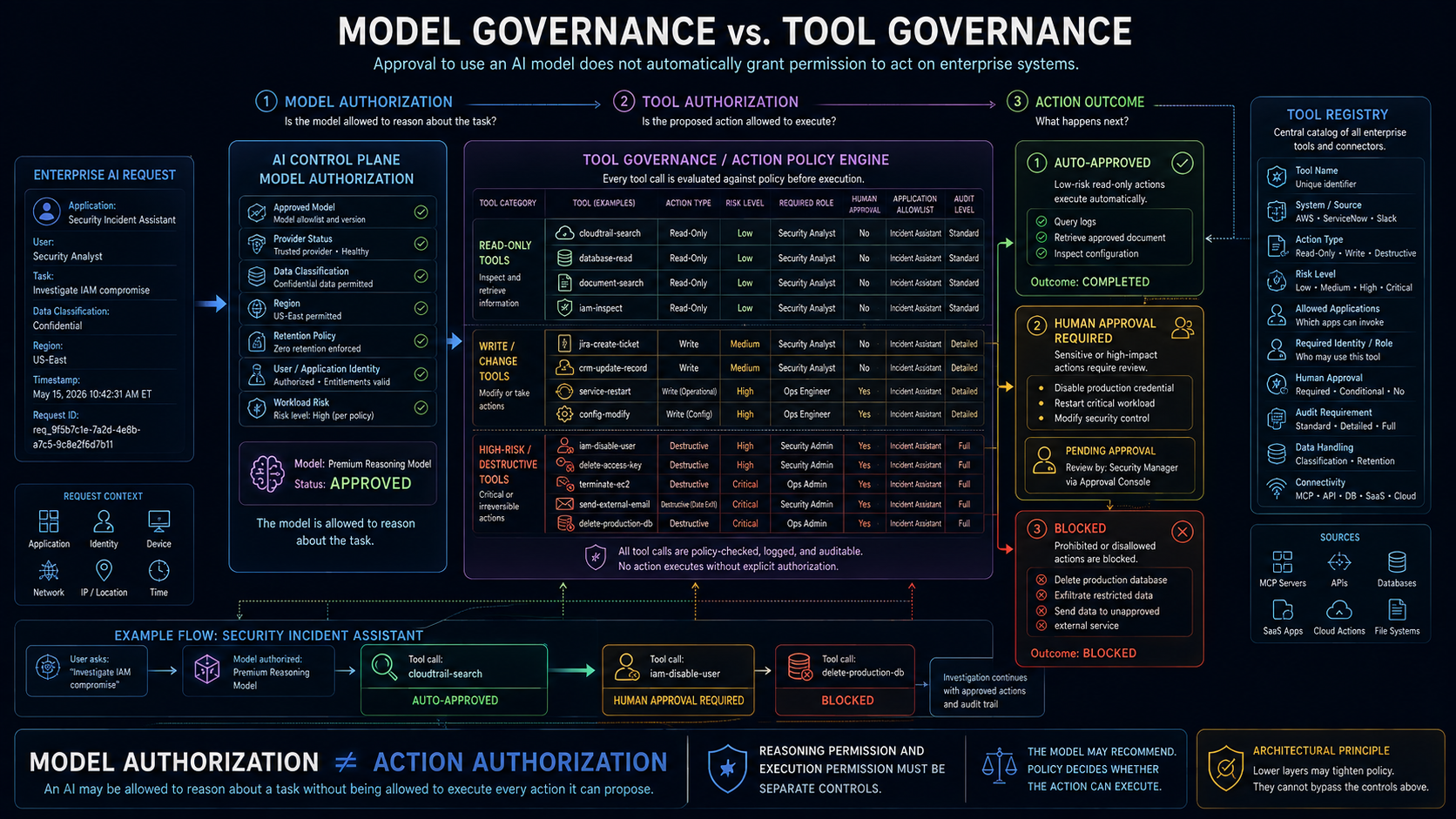The height and width of the screenshot is (819, 1456).
Task: Click 'Human Approval Required' label under iam-disable-user
Action: click(678, 701)
